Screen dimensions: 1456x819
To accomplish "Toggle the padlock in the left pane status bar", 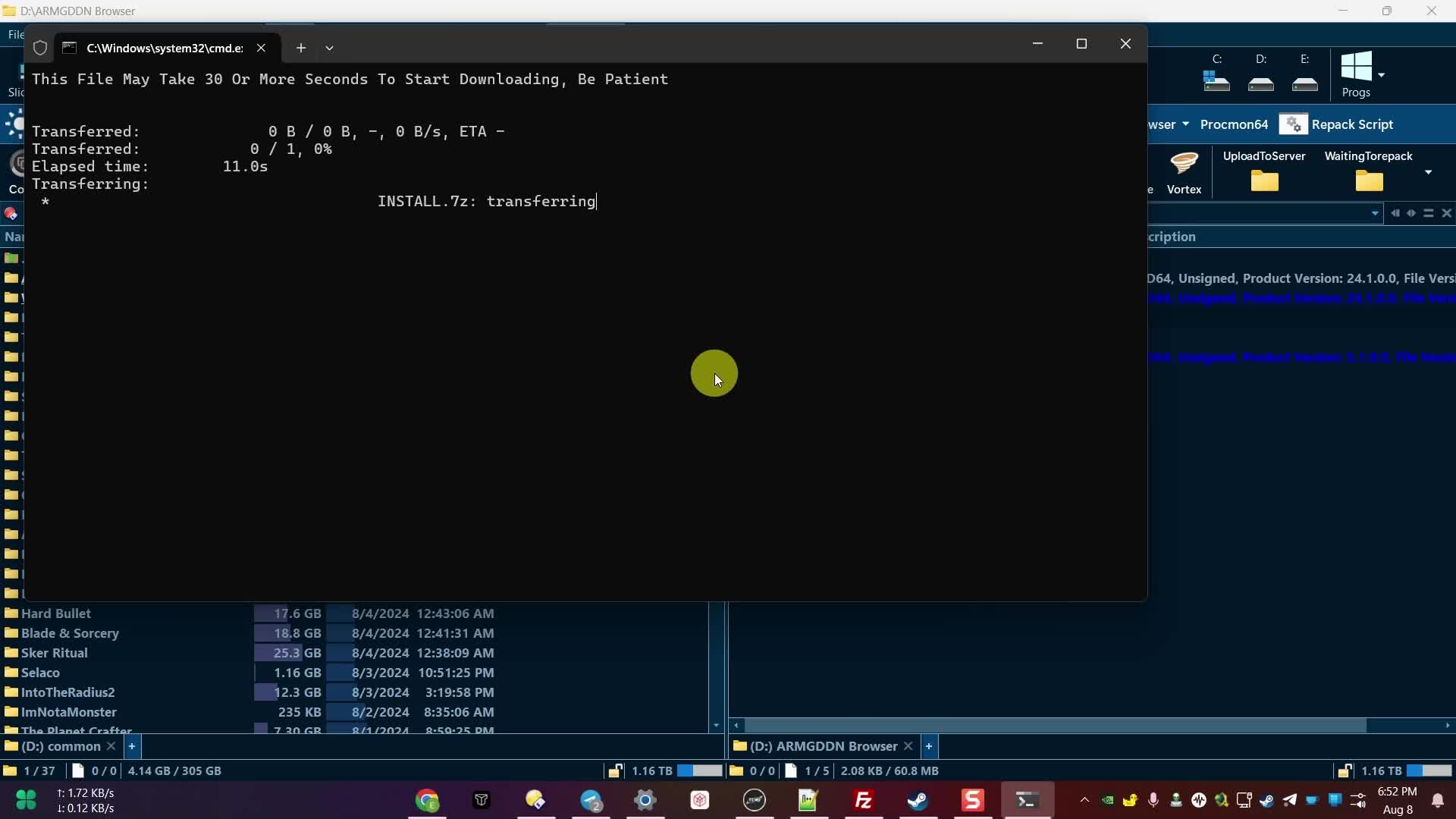I will (x=615, y=770).
